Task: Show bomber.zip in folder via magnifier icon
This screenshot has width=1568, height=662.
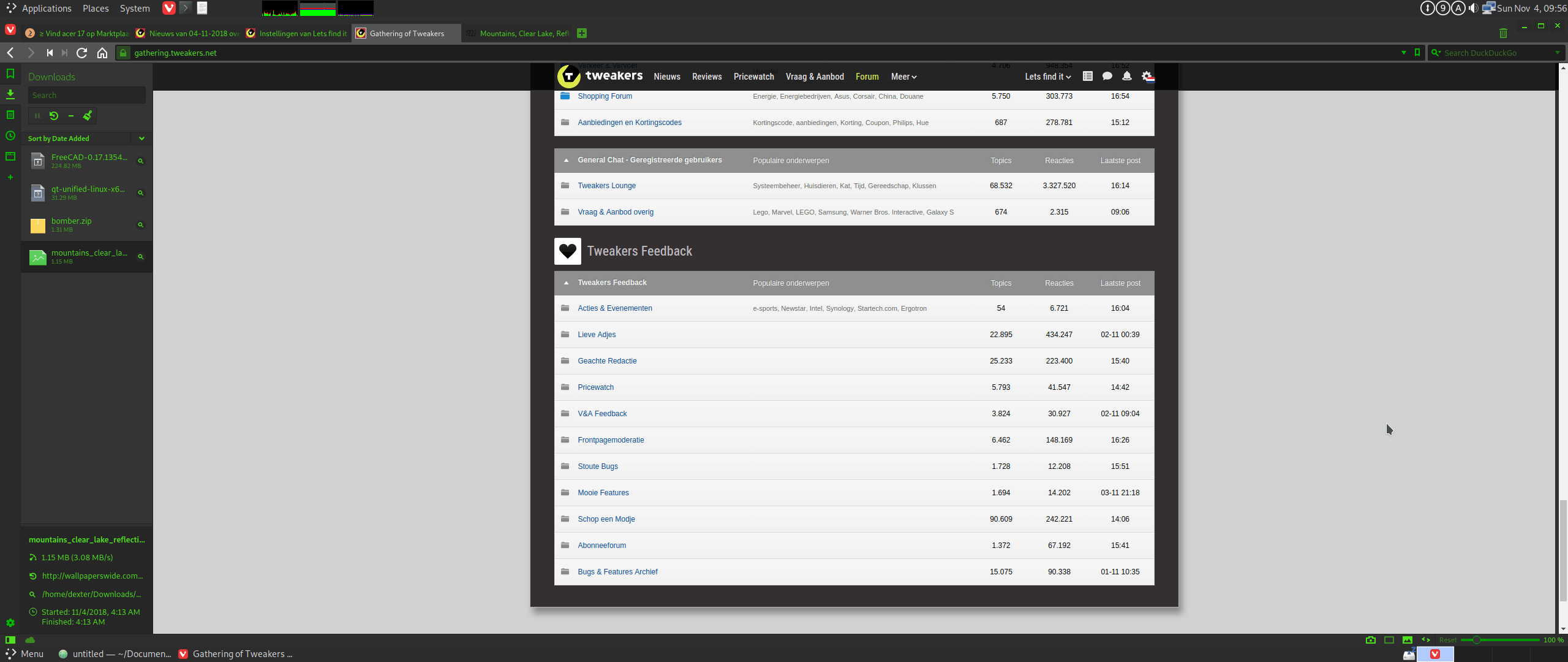Action: [140, 225]
